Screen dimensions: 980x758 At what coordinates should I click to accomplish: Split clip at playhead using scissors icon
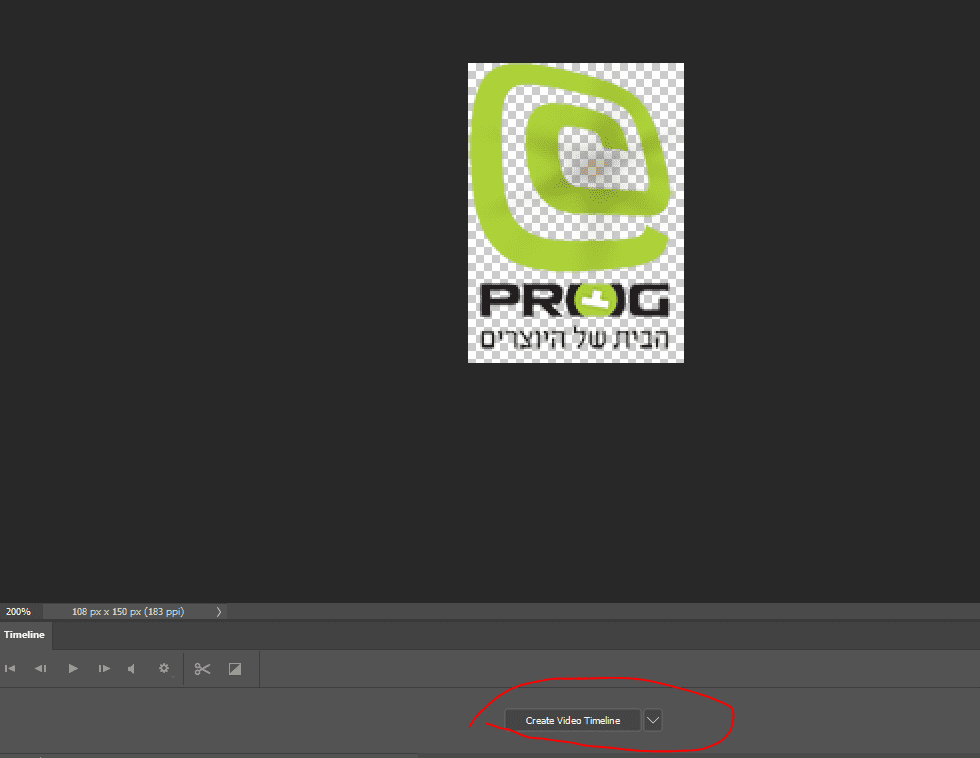[x=202, y=668]
